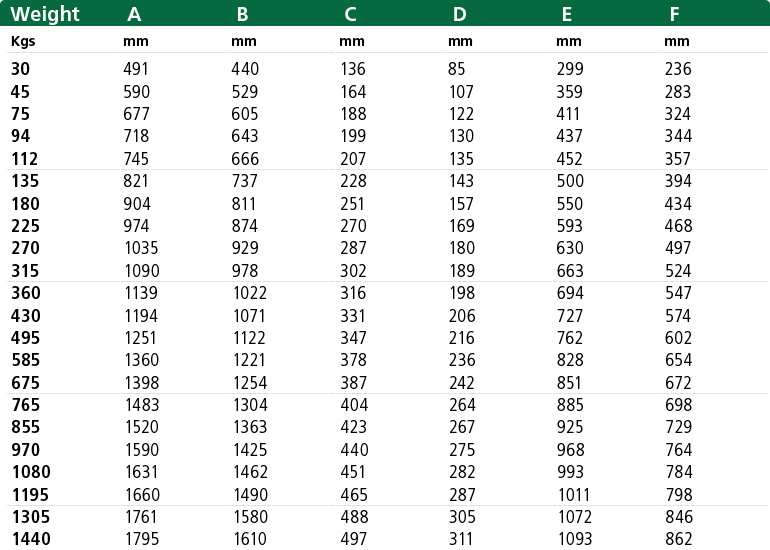Click value 1580 in column B
The width and height of the screenshot is (770, 550).
click(x=250, y=517)
